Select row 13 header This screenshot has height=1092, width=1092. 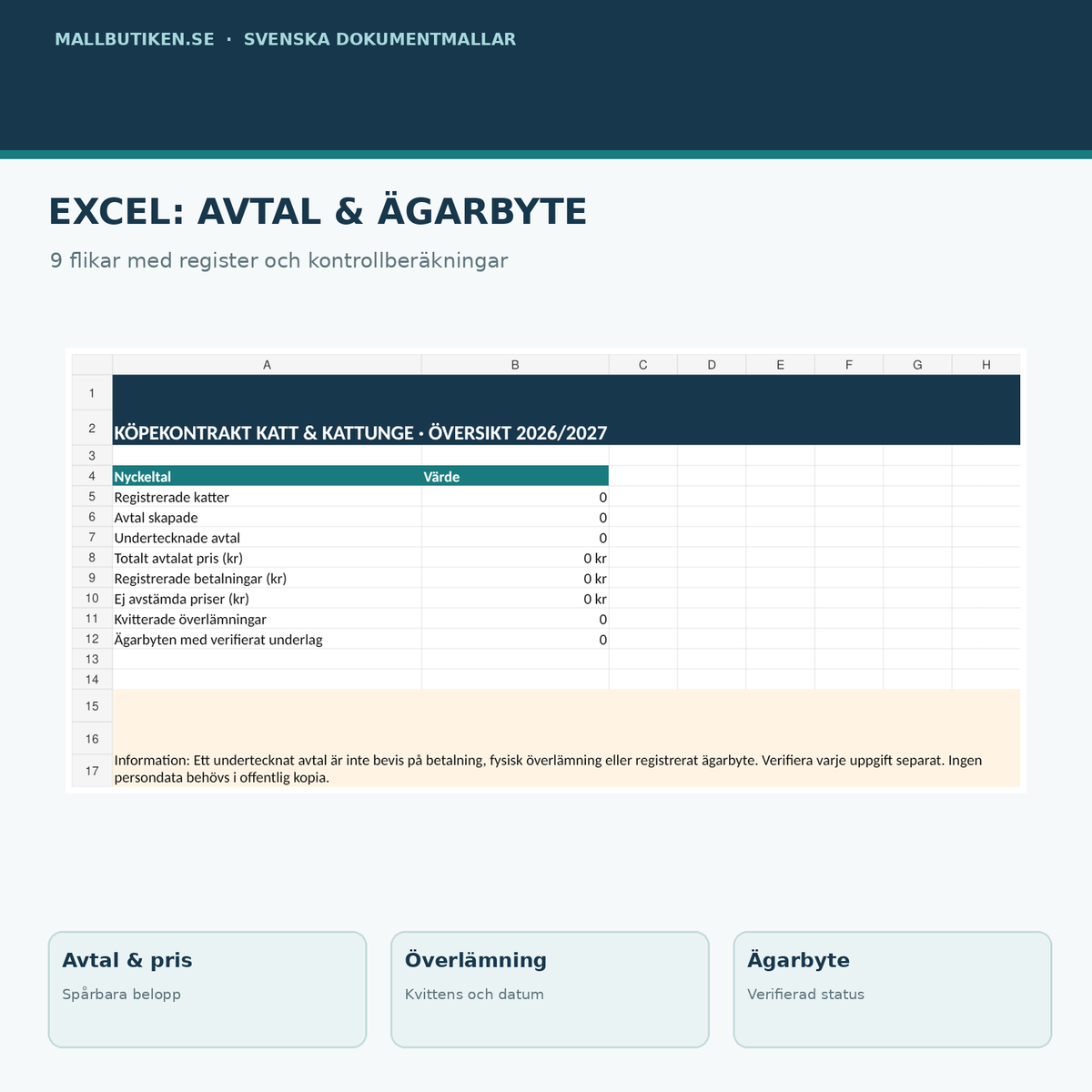(92, 659)
